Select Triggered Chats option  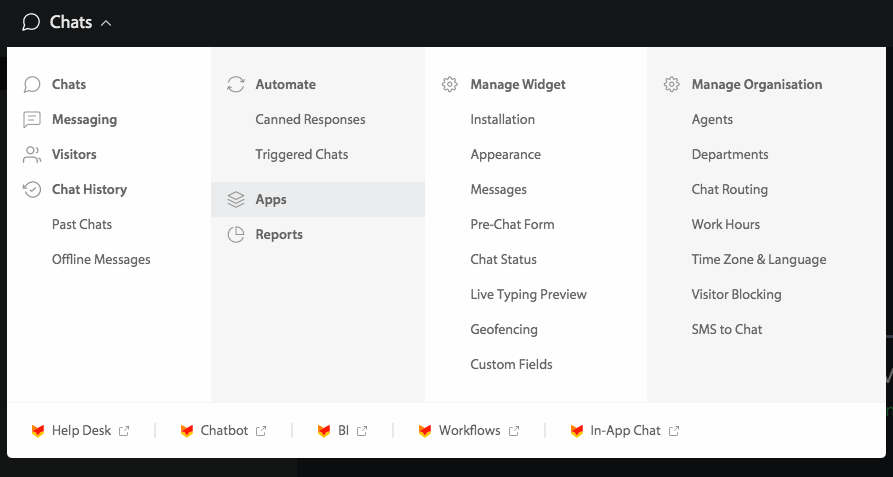point(302,155)
